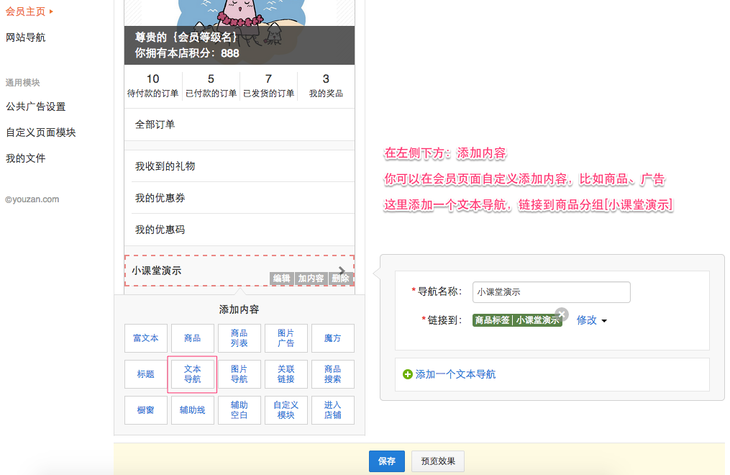Click the 导航名称 text input field
This screenshot has width=730, height=475.
551,292
